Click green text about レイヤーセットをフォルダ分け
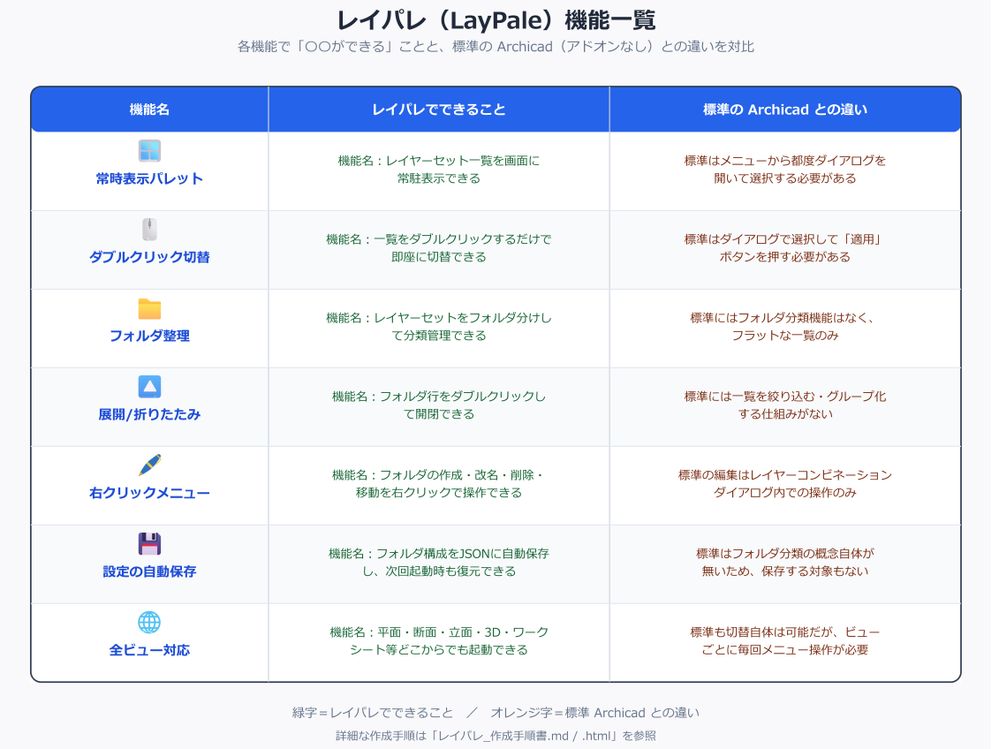Screen dimensions: 999x749 click(439, 327)
